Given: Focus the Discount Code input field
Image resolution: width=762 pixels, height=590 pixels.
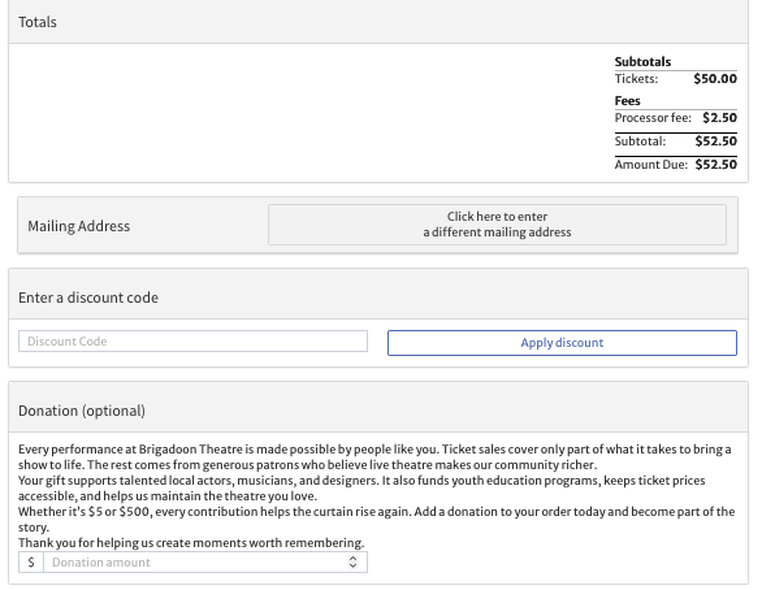Looking at the screenshot, I should [x=193, y=341].
